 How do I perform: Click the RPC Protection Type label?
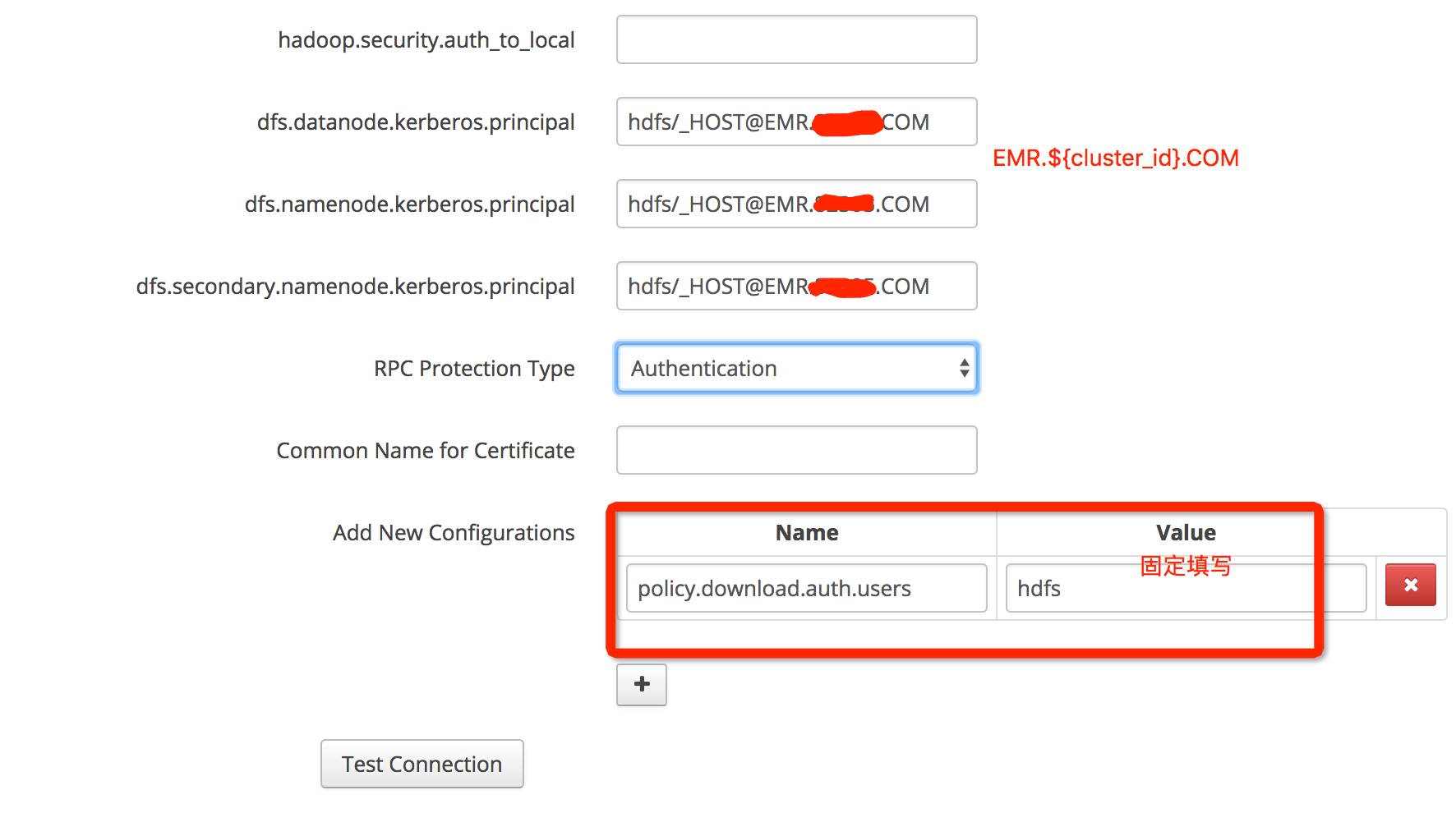pos(474,369)
